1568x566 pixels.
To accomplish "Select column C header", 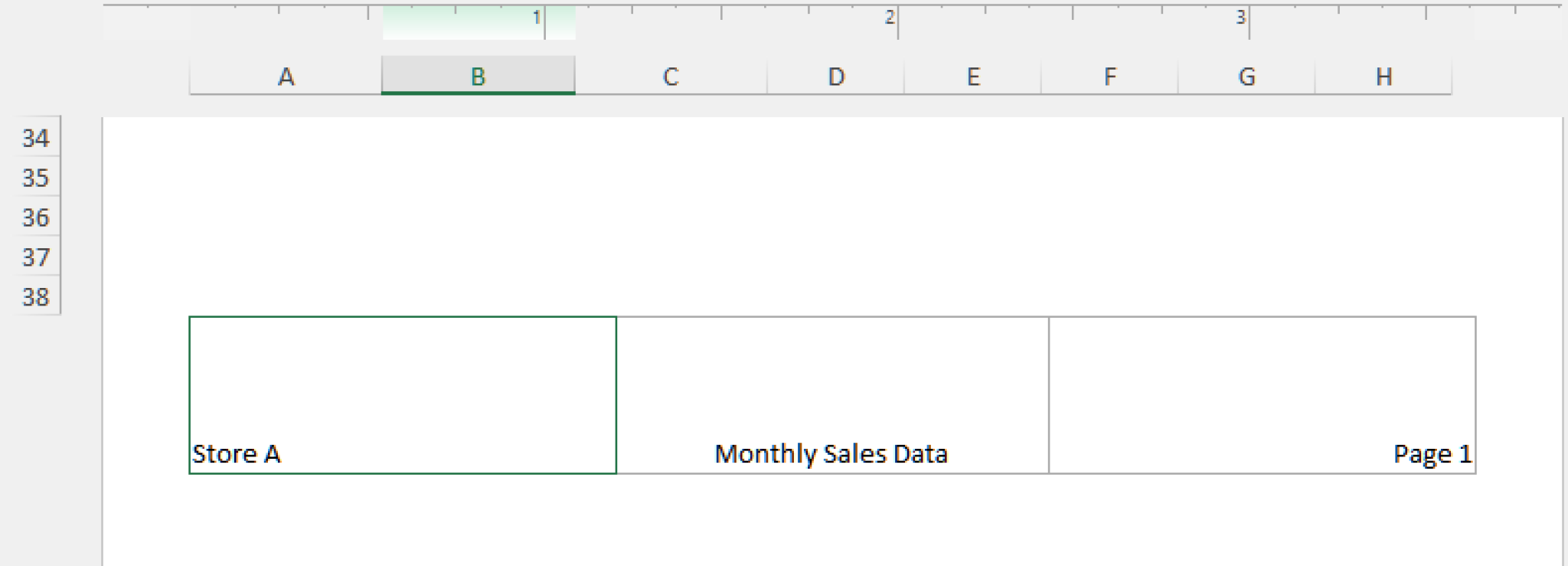I will [670, 74].
